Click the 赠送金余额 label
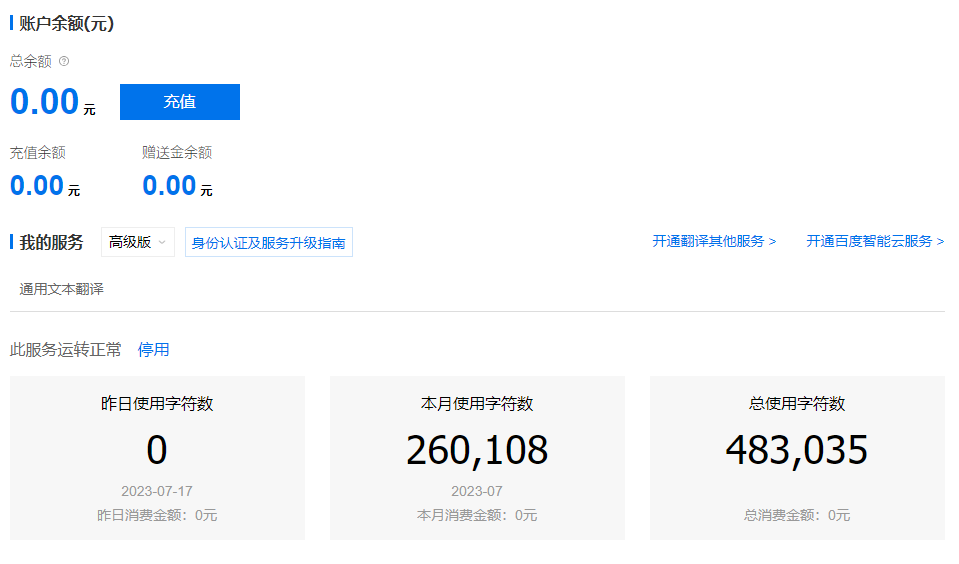 (177, 152)
